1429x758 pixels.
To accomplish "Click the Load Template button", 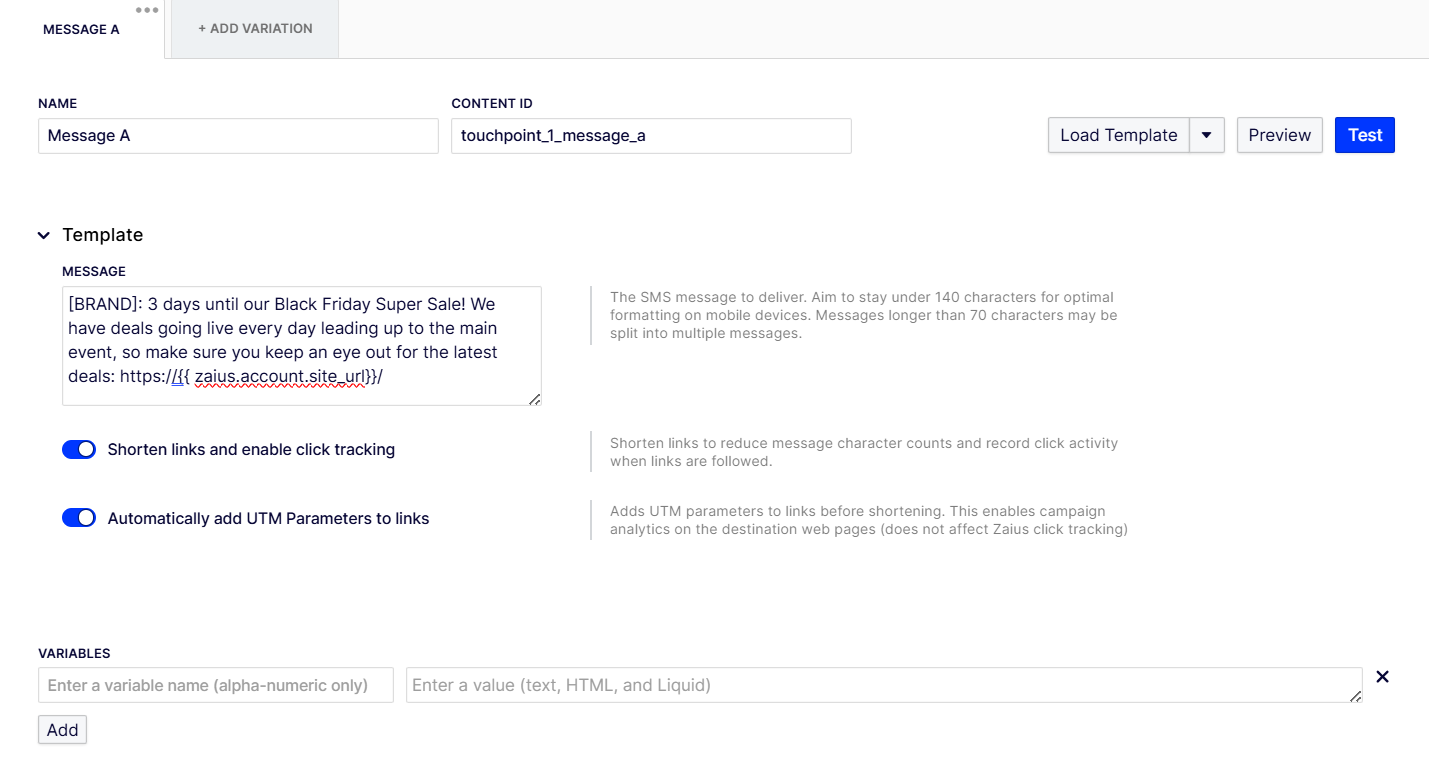I will [x=1118, y=135].
